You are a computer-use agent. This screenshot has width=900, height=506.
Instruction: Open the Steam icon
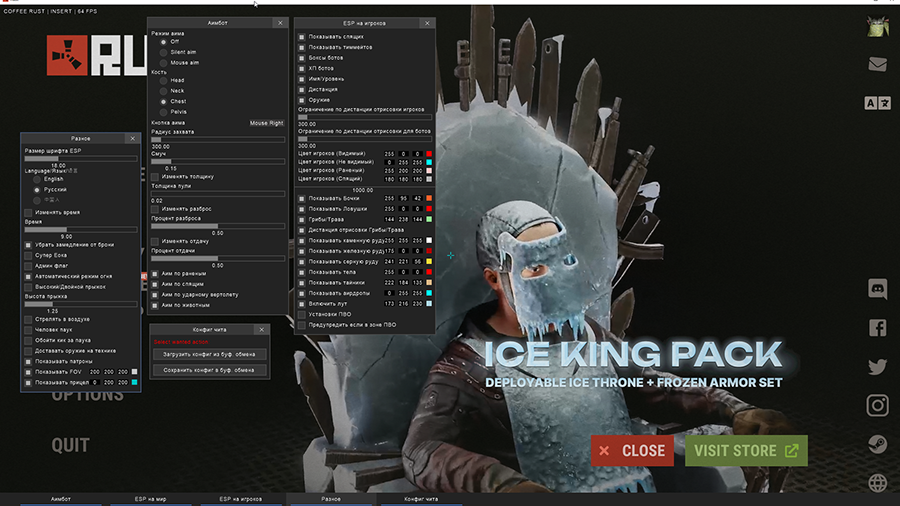[878, 444]
